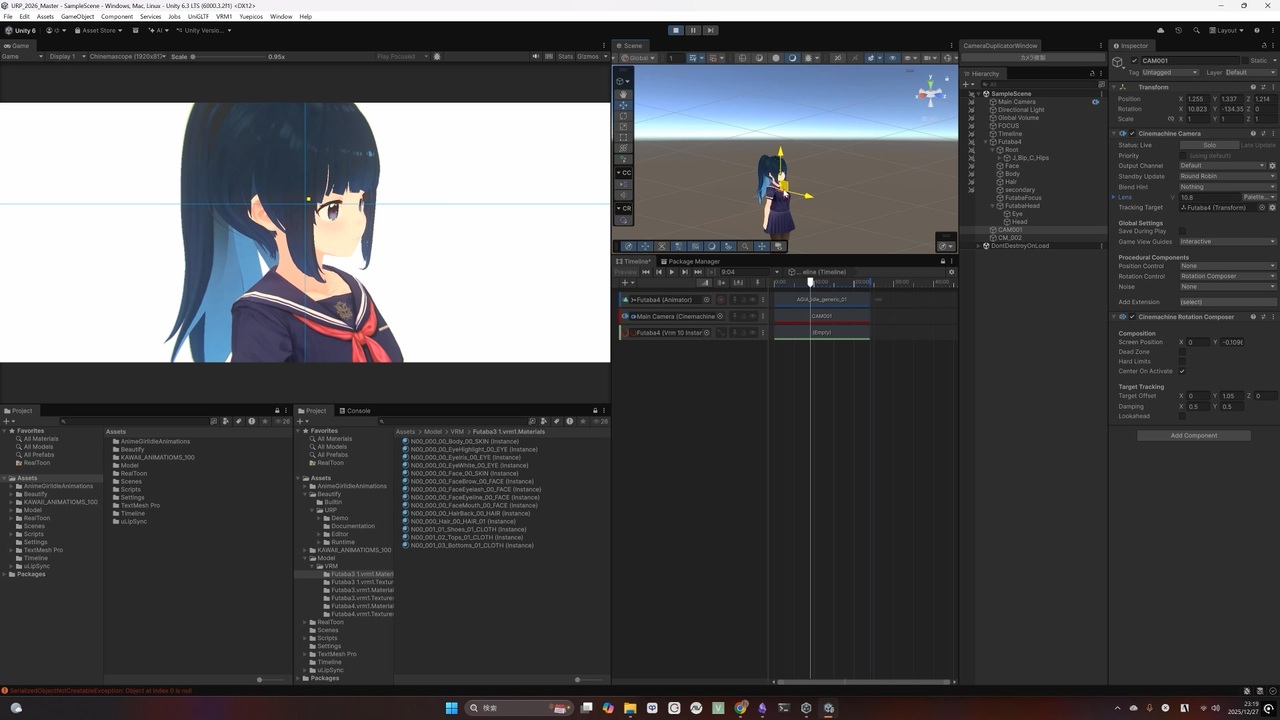1280x720 pixels.
Task: Open the Layer dropdown showing Default
Action: pyautogui.click(x=1250, y=72)
